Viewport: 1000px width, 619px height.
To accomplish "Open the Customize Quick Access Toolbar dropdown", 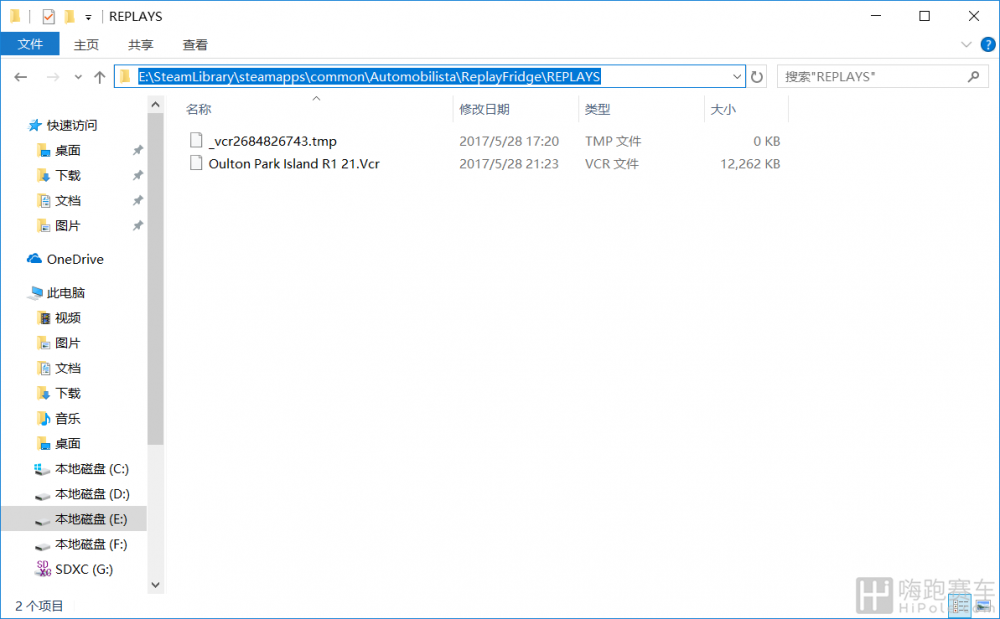I will 88,17.
